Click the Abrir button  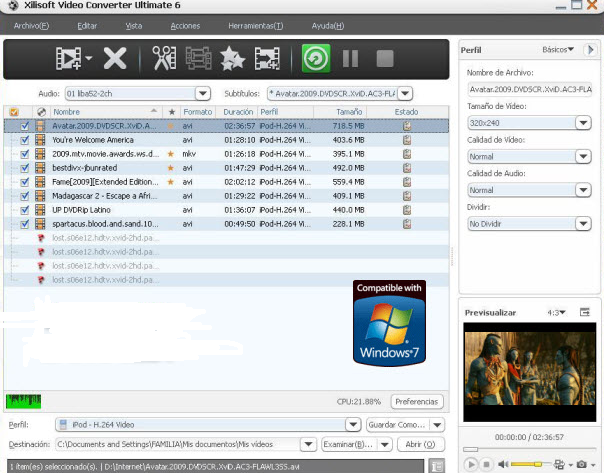(420, 444)
